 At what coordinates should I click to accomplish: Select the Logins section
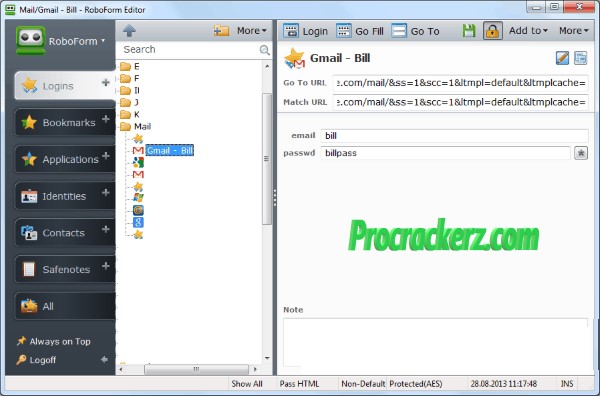(x=64, y=85)
